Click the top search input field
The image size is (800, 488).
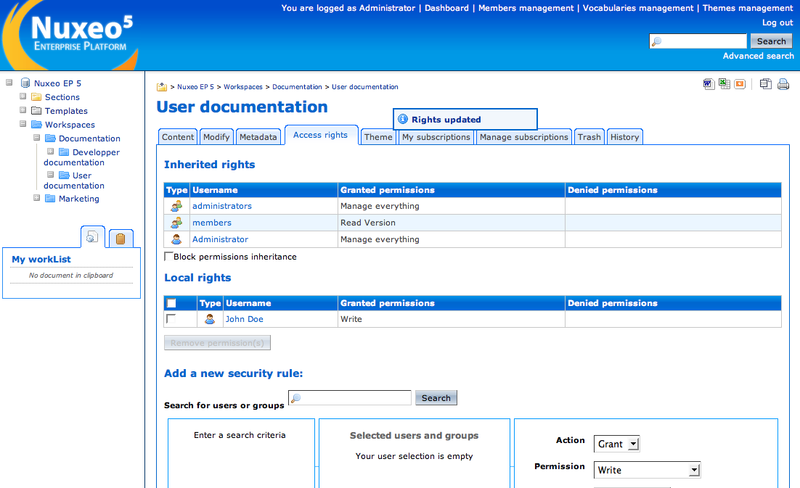pos(698,41)
